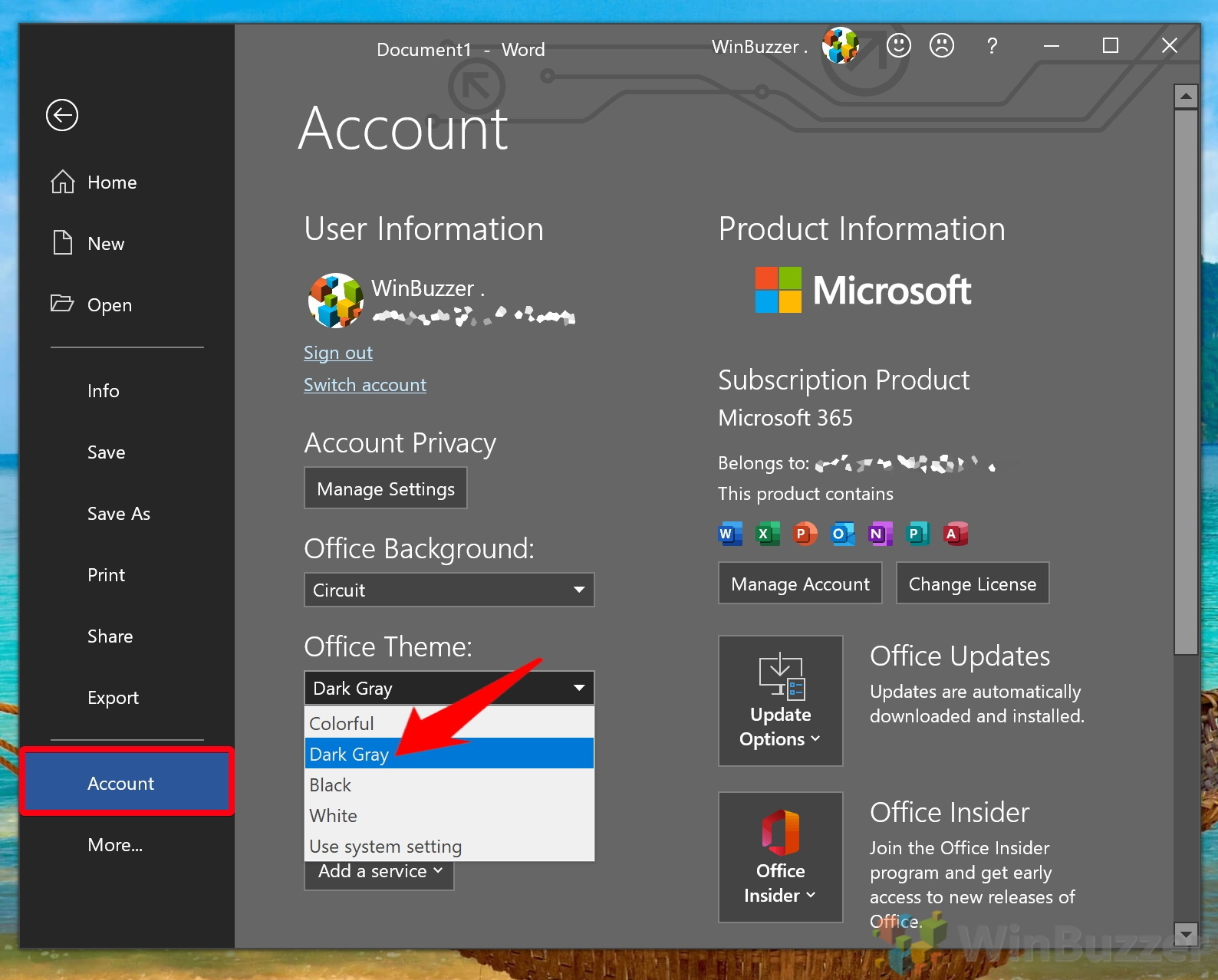
Task: Select Black theme option
Action: (x=449, y=784)
